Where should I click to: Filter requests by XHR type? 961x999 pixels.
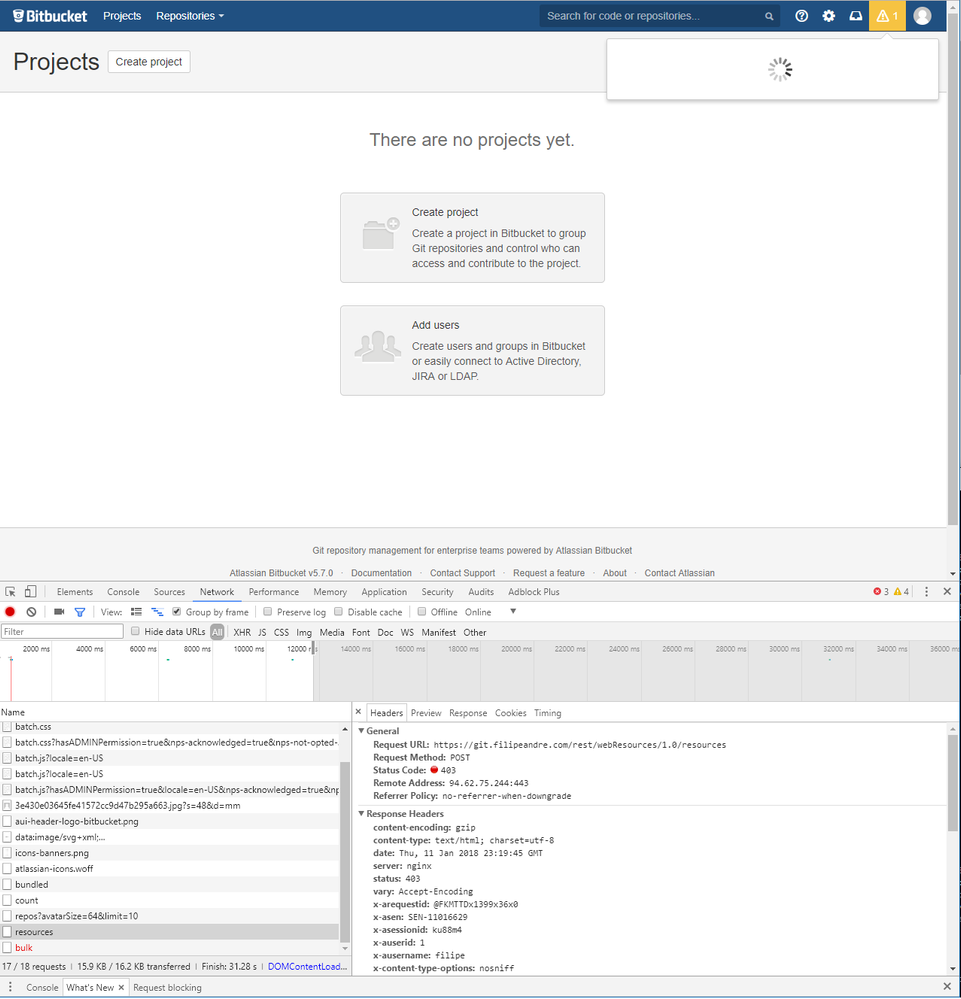242,632
